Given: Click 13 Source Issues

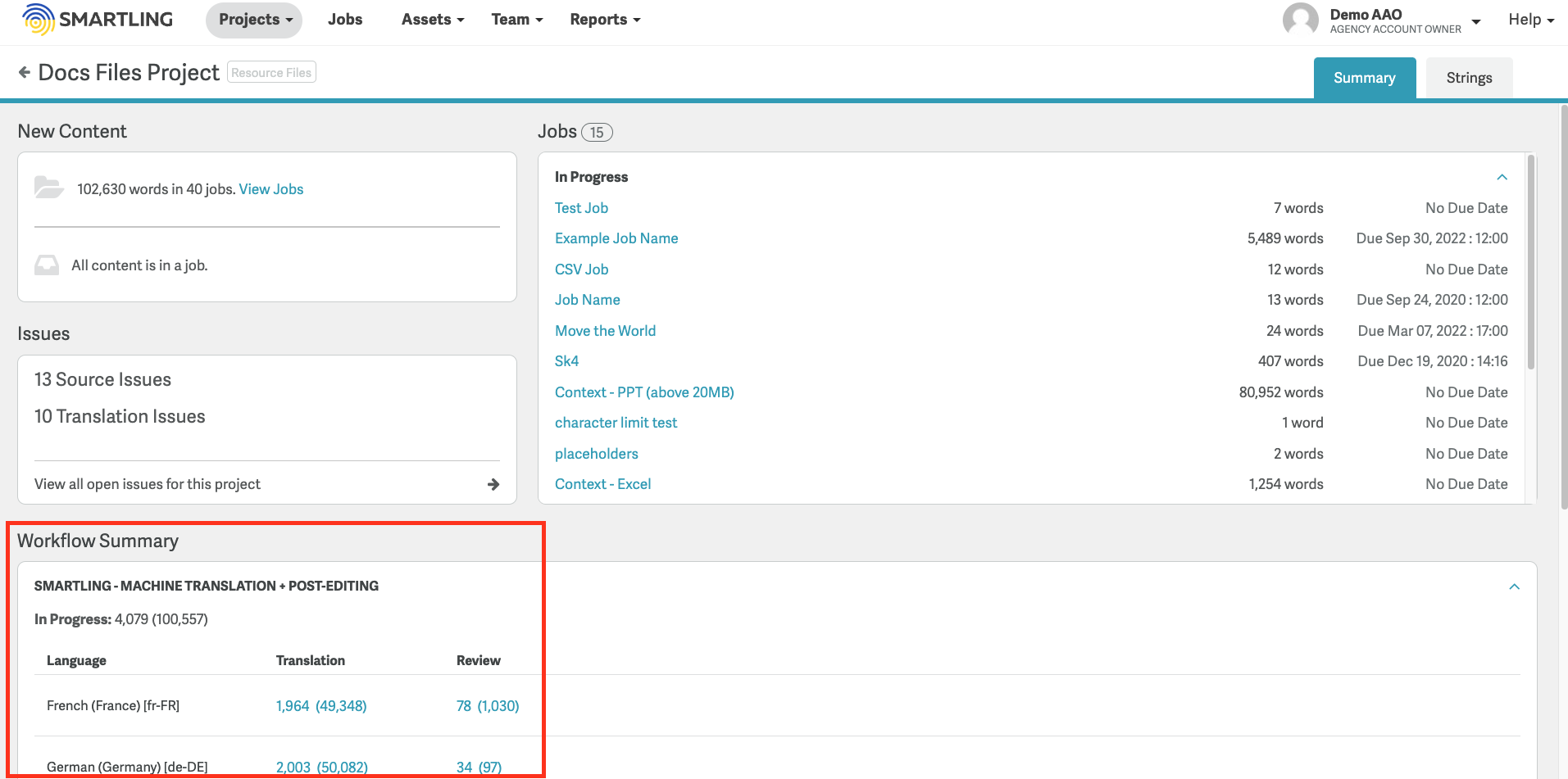Looking at the screenshot, I should click(x=102, y=379).
